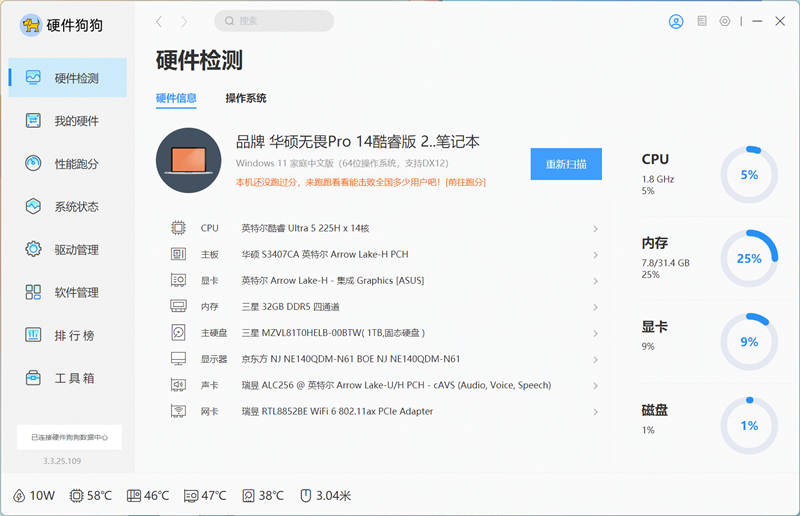Click the GPU 47°C status icon
800x516 pixels.
[x=191, y=496]
